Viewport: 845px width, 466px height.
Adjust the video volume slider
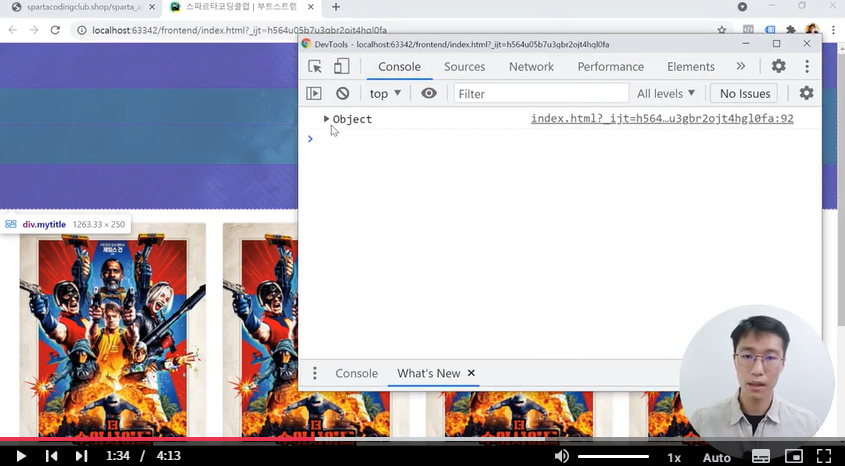point(613,456)
